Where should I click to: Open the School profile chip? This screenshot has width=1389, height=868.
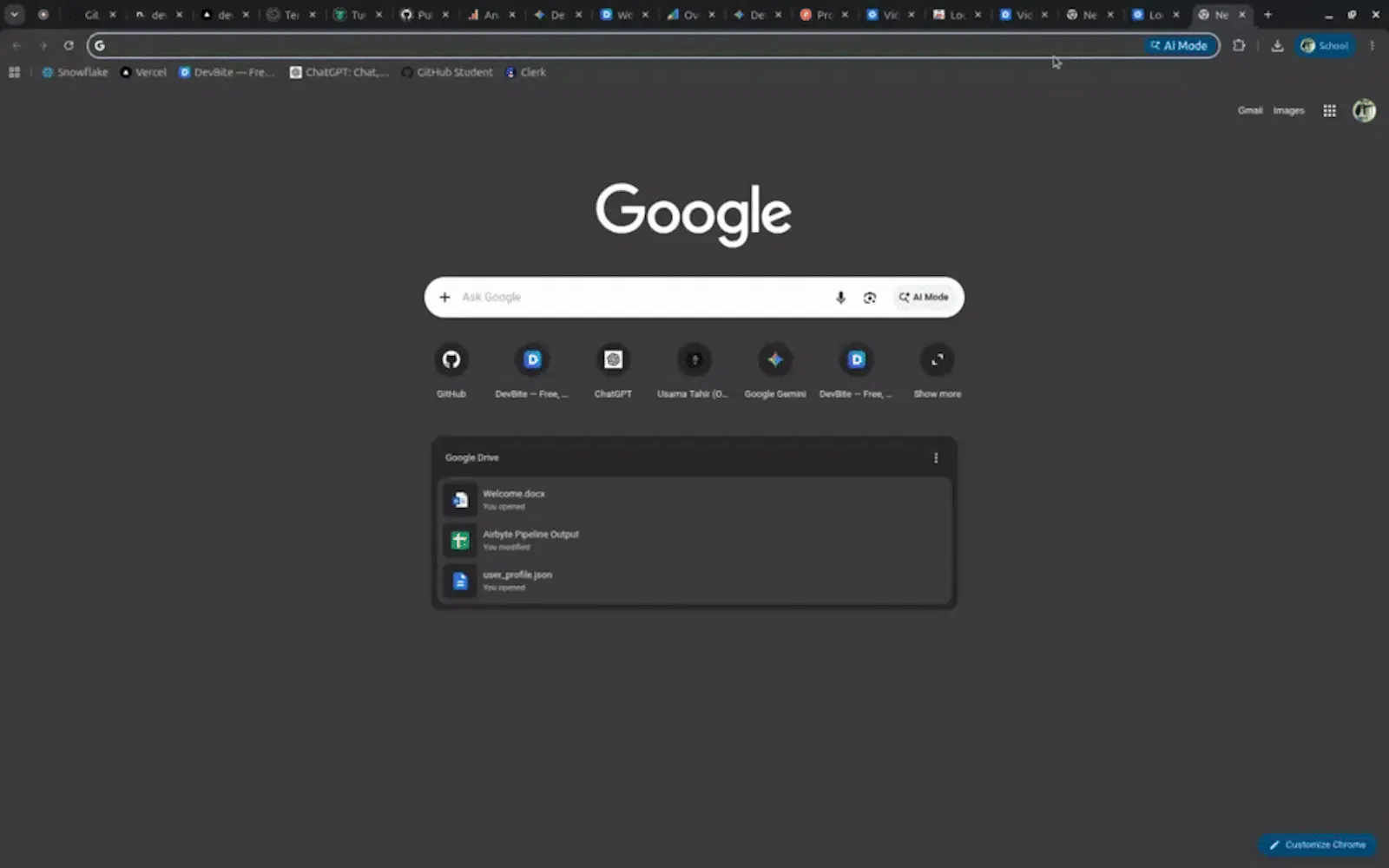(x=1325, y=45)
